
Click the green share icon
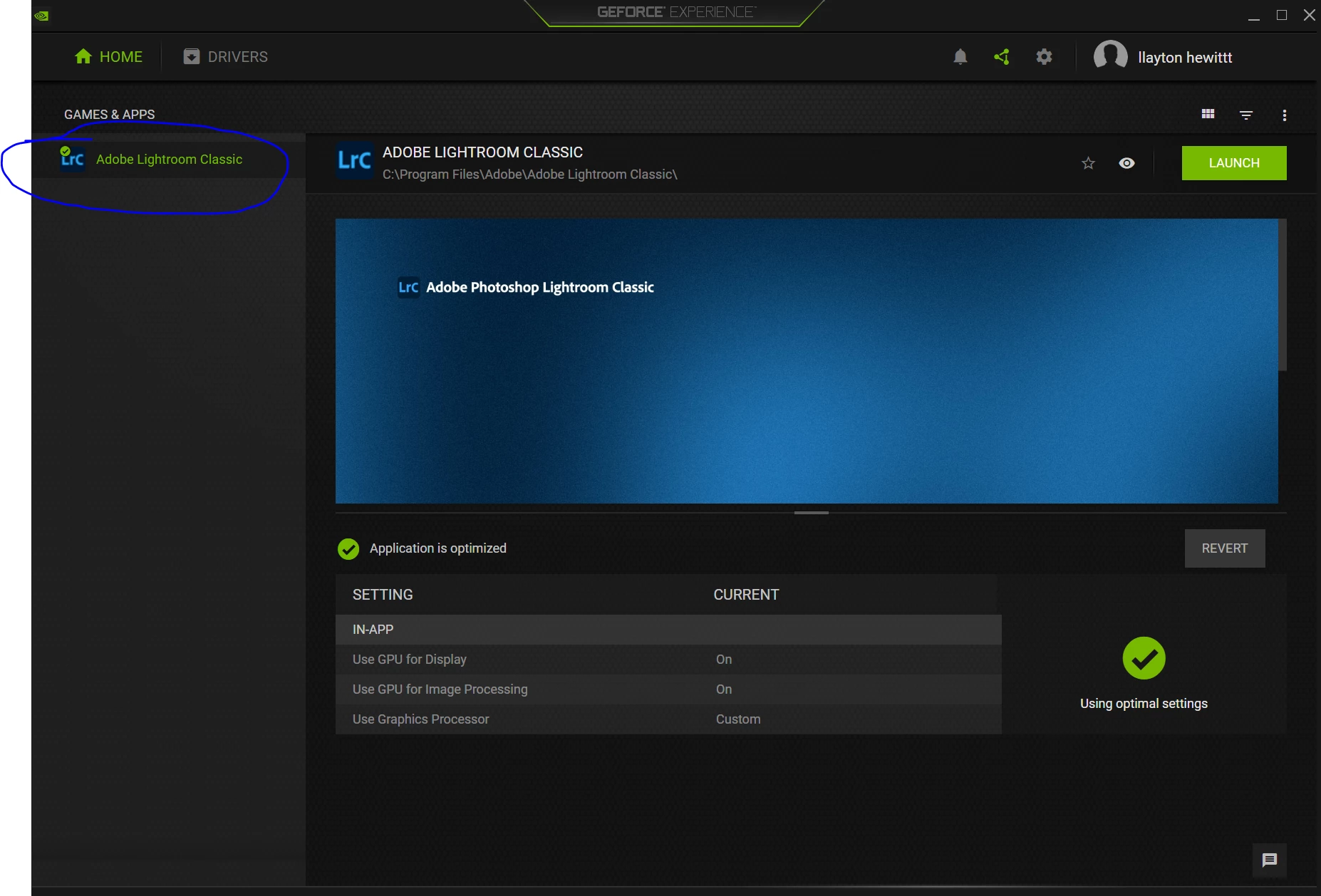pos(1002,57)
